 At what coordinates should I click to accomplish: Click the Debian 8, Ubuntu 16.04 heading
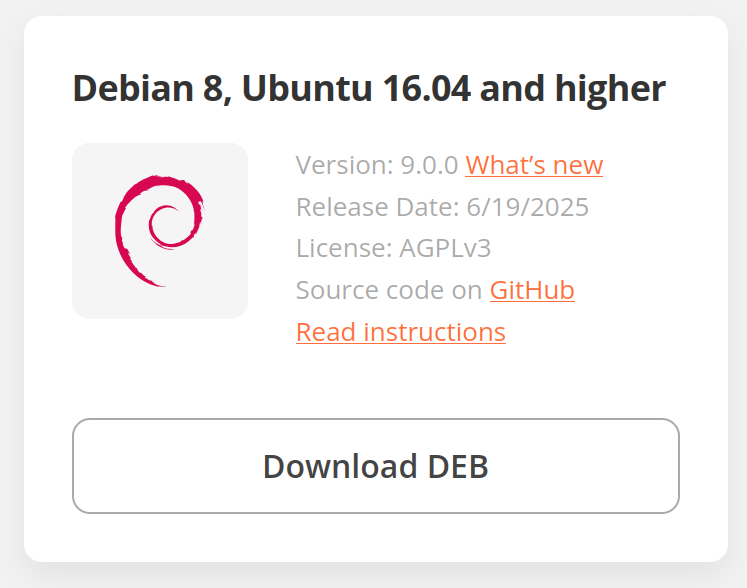tap(369, 89)
